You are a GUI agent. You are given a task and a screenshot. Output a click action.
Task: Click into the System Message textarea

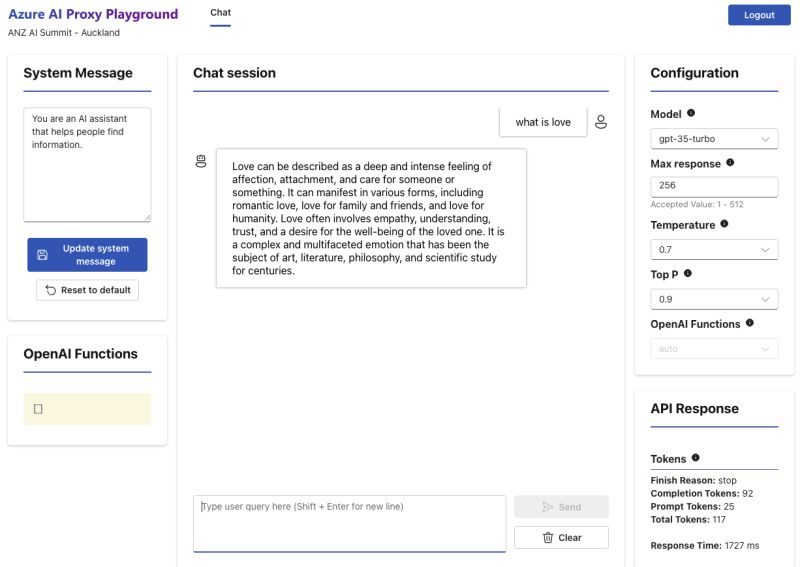pyautogui.click(x=87, y=164)
